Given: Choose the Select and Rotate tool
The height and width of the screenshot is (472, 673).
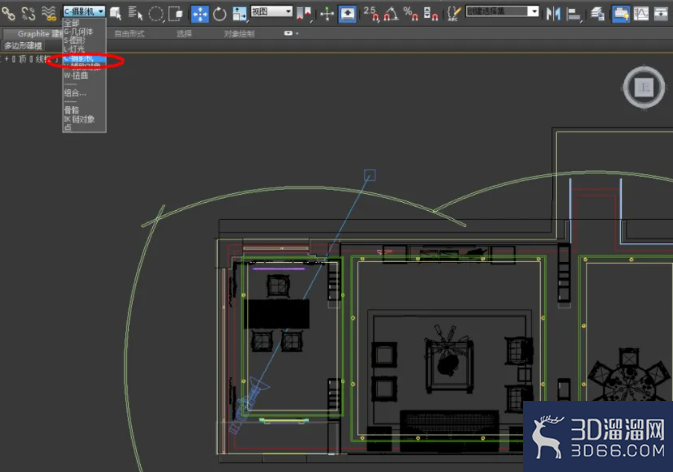Looking at the screenshot, I should 219,14.
